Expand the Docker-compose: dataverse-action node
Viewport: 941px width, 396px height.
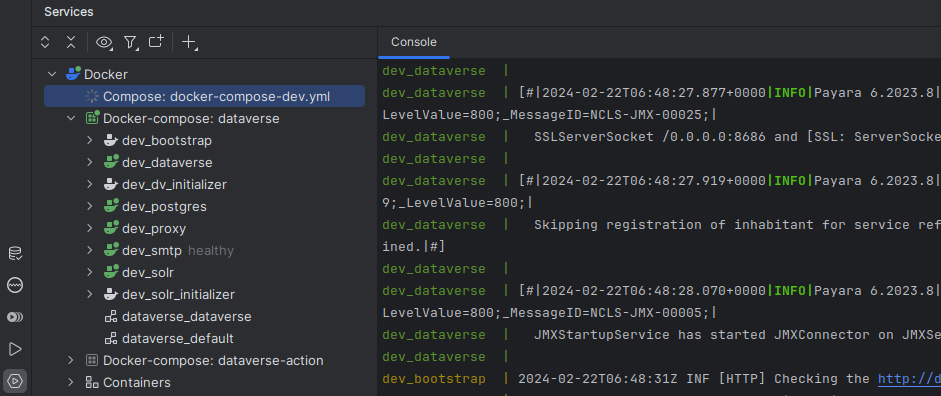[x=71, y=360]
